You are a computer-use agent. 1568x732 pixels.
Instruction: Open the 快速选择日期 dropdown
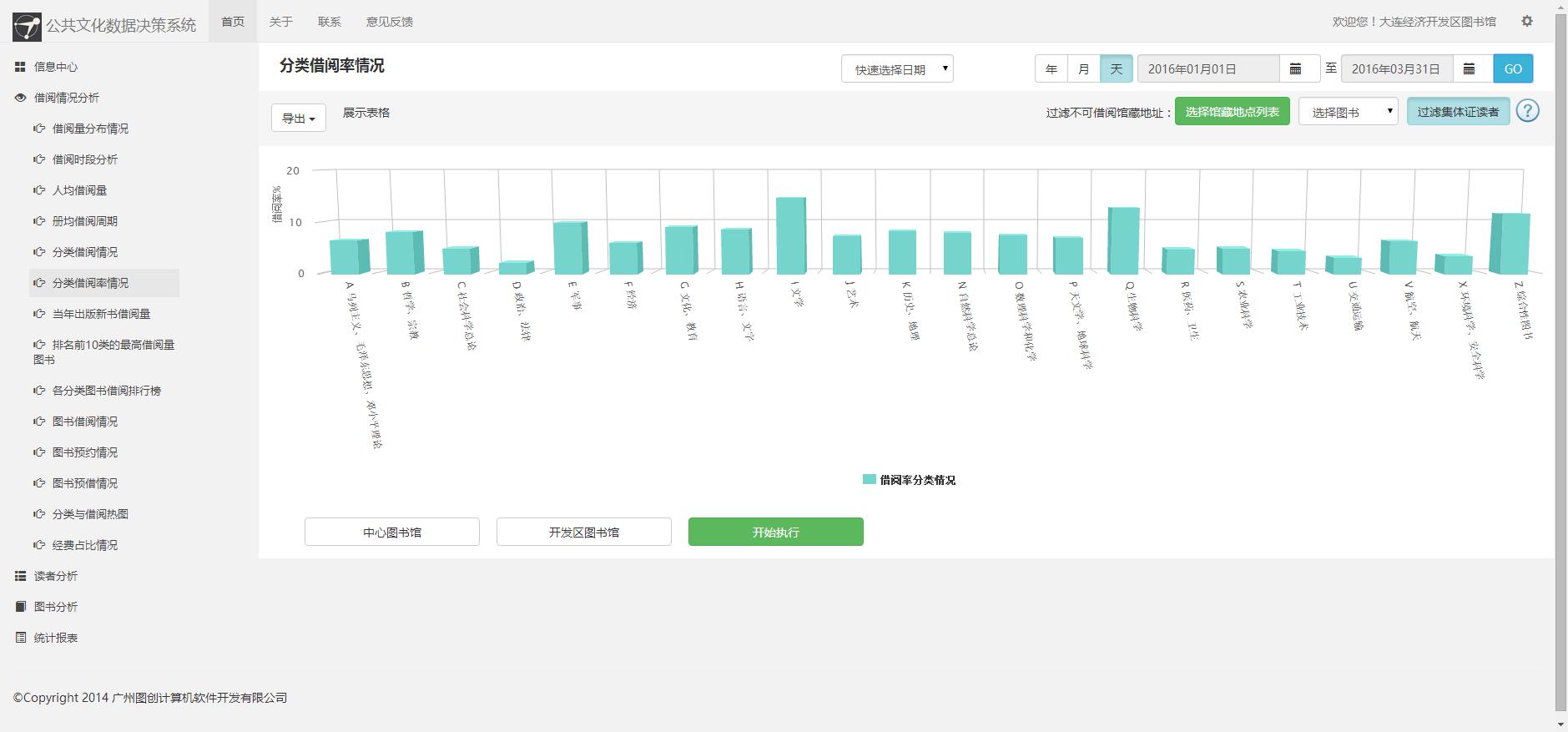coord(897,69)
